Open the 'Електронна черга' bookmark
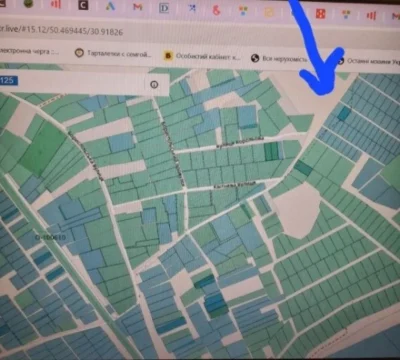400x360 pixels. coord(29,51)
